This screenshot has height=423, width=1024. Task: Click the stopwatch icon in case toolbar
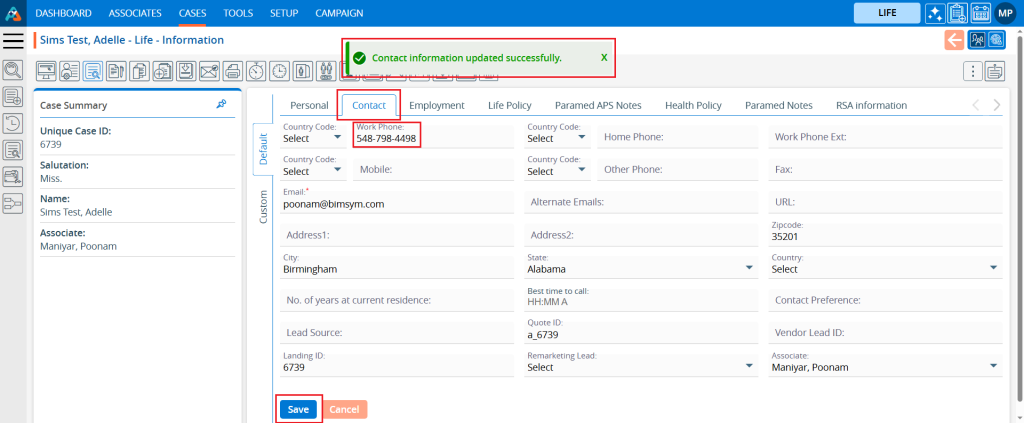pyautogui.click(x=256, y=71)
